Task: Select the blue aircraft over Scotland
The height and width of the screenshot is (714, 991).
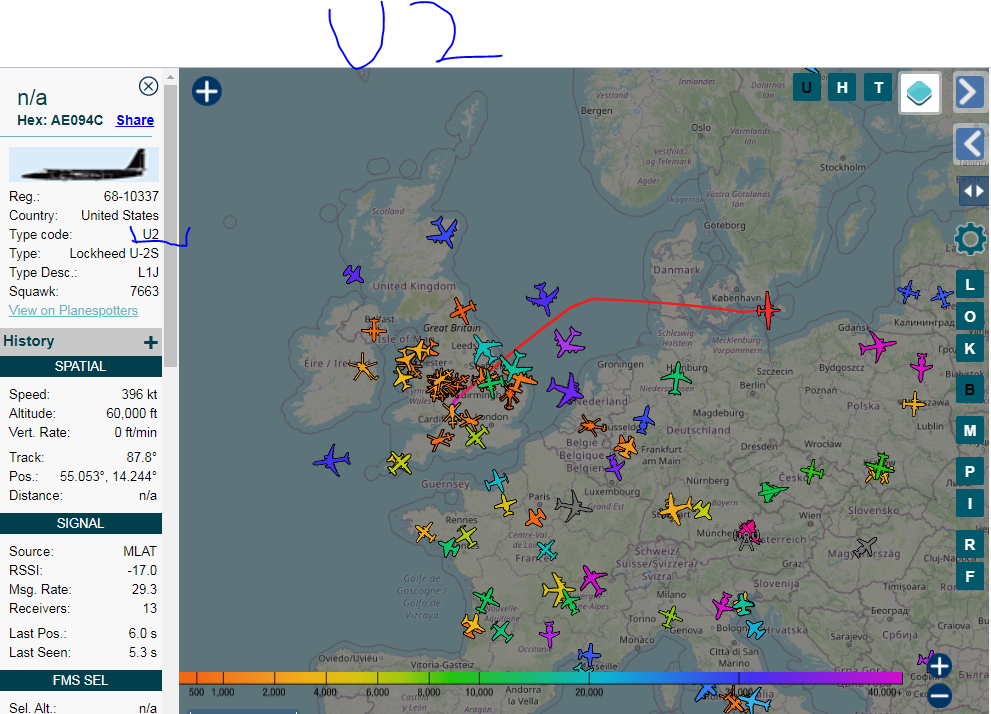Action: (442, 232)
